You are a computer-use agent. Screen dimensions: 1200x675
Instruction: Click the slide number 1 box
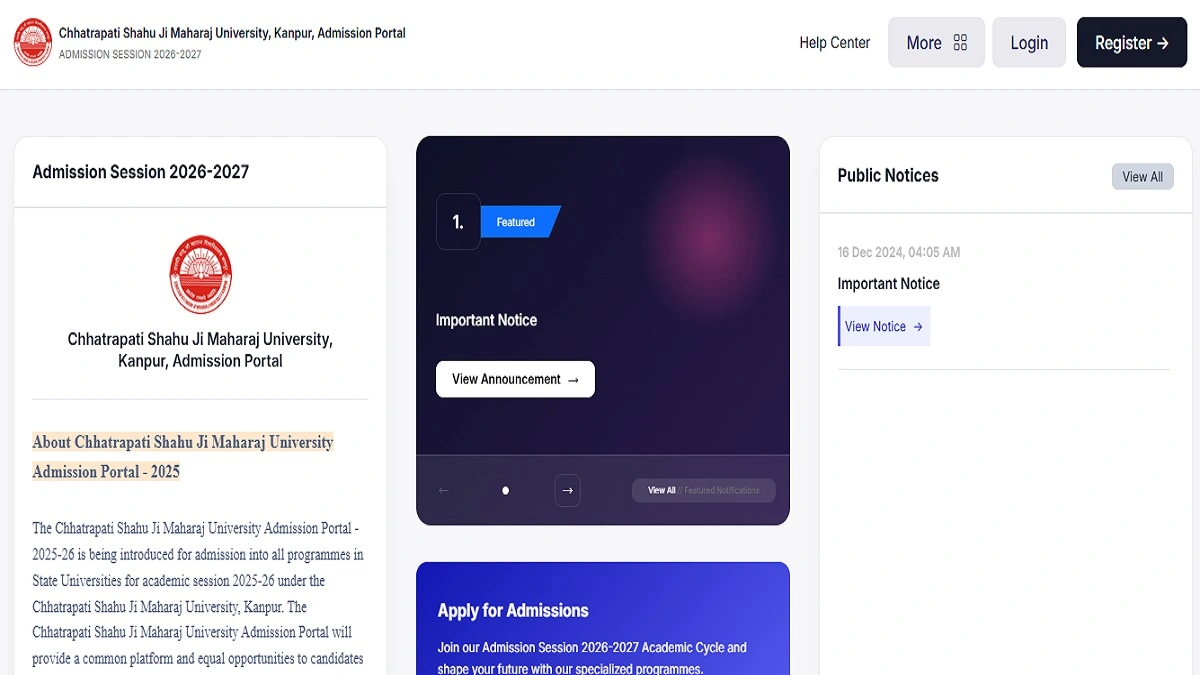coord(458,222)
